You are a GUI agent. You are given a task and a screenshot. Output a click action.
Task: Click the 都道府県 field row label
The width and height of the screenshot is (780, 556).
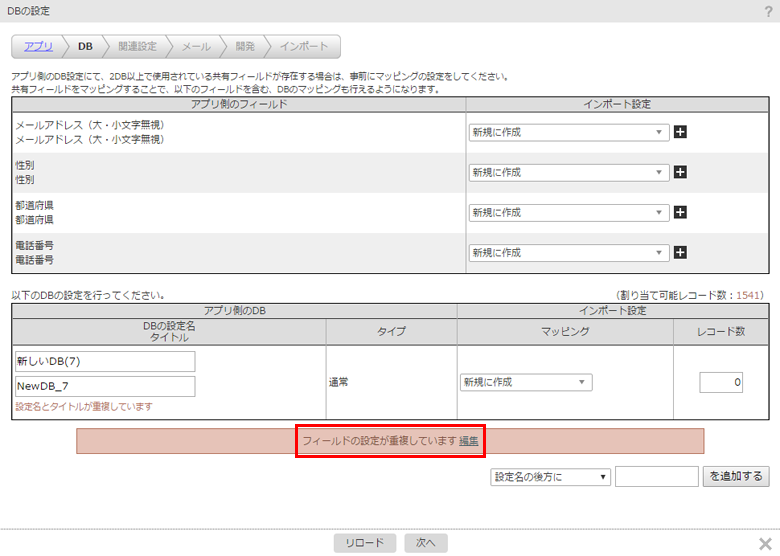[35, 212]
